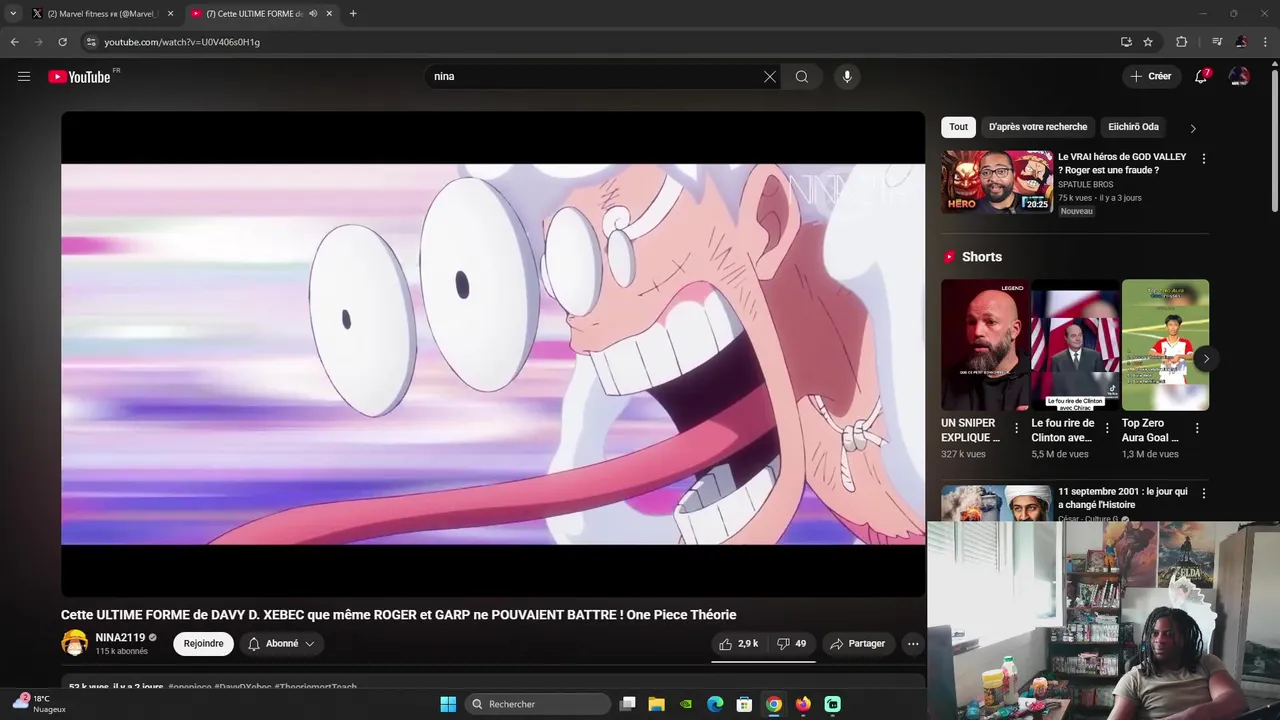Open the browser extensions puzzle icon

click(1181, 42)
